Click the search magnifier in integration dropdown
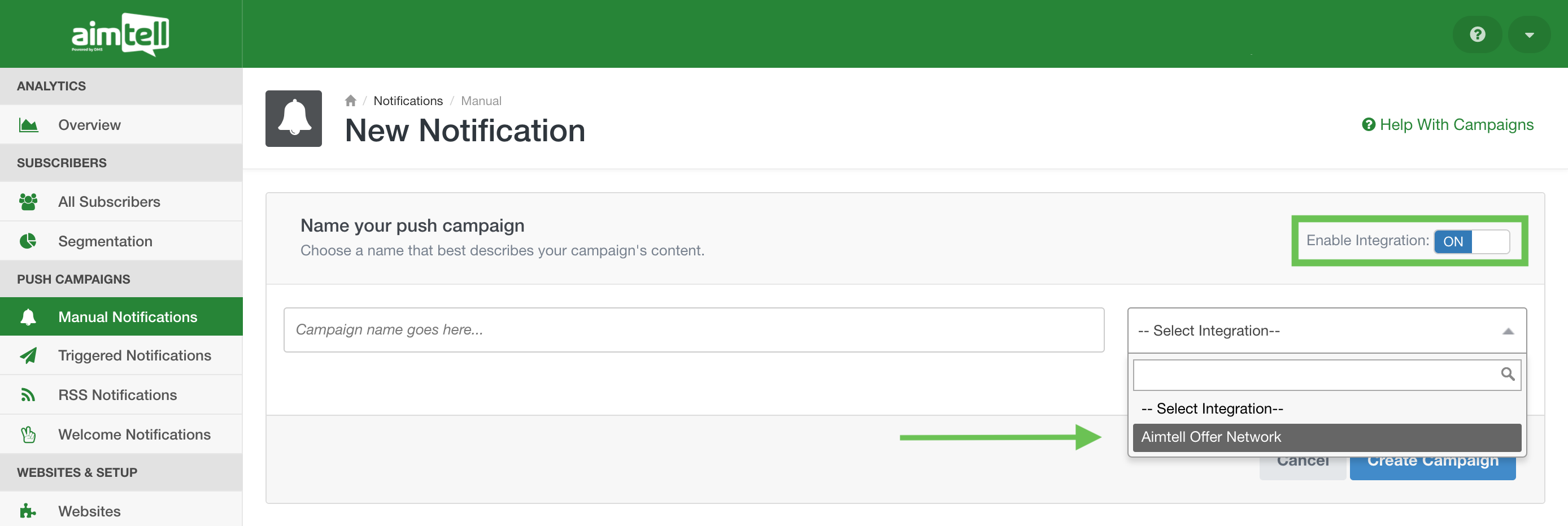 pyautogui.click(x=1507, y=375)
